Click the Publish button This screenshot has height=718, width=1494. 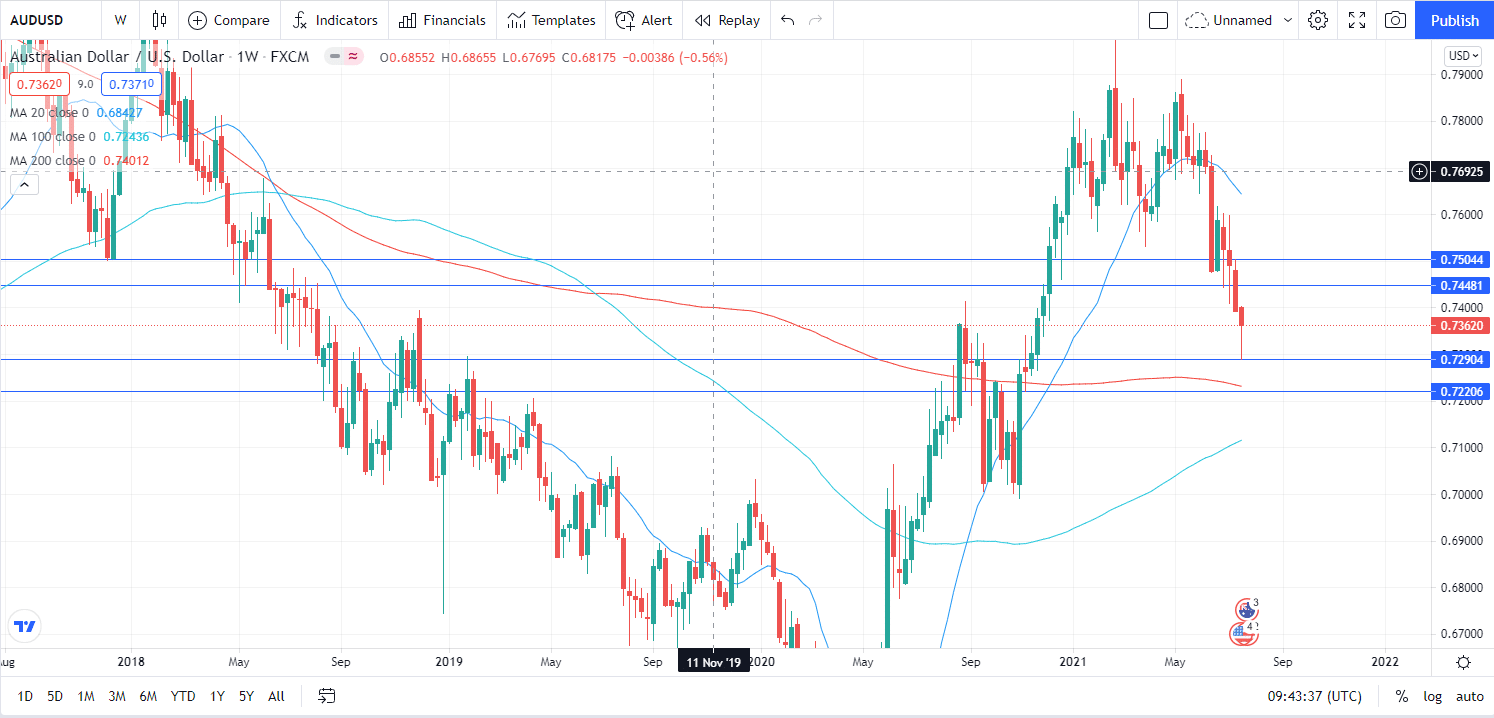pyautogui.click(x=1454, y=20)
